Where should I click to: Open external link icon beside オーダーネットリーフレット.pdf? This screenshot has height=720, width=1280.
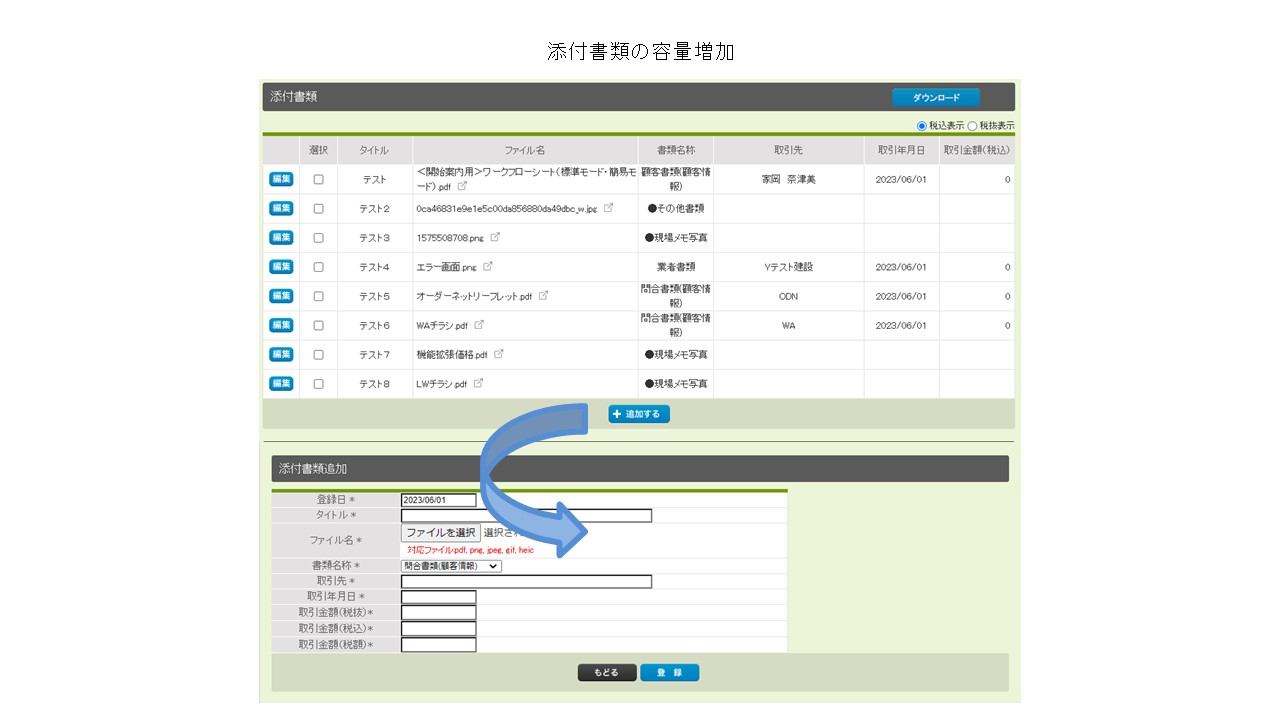[x=543, y=296]
